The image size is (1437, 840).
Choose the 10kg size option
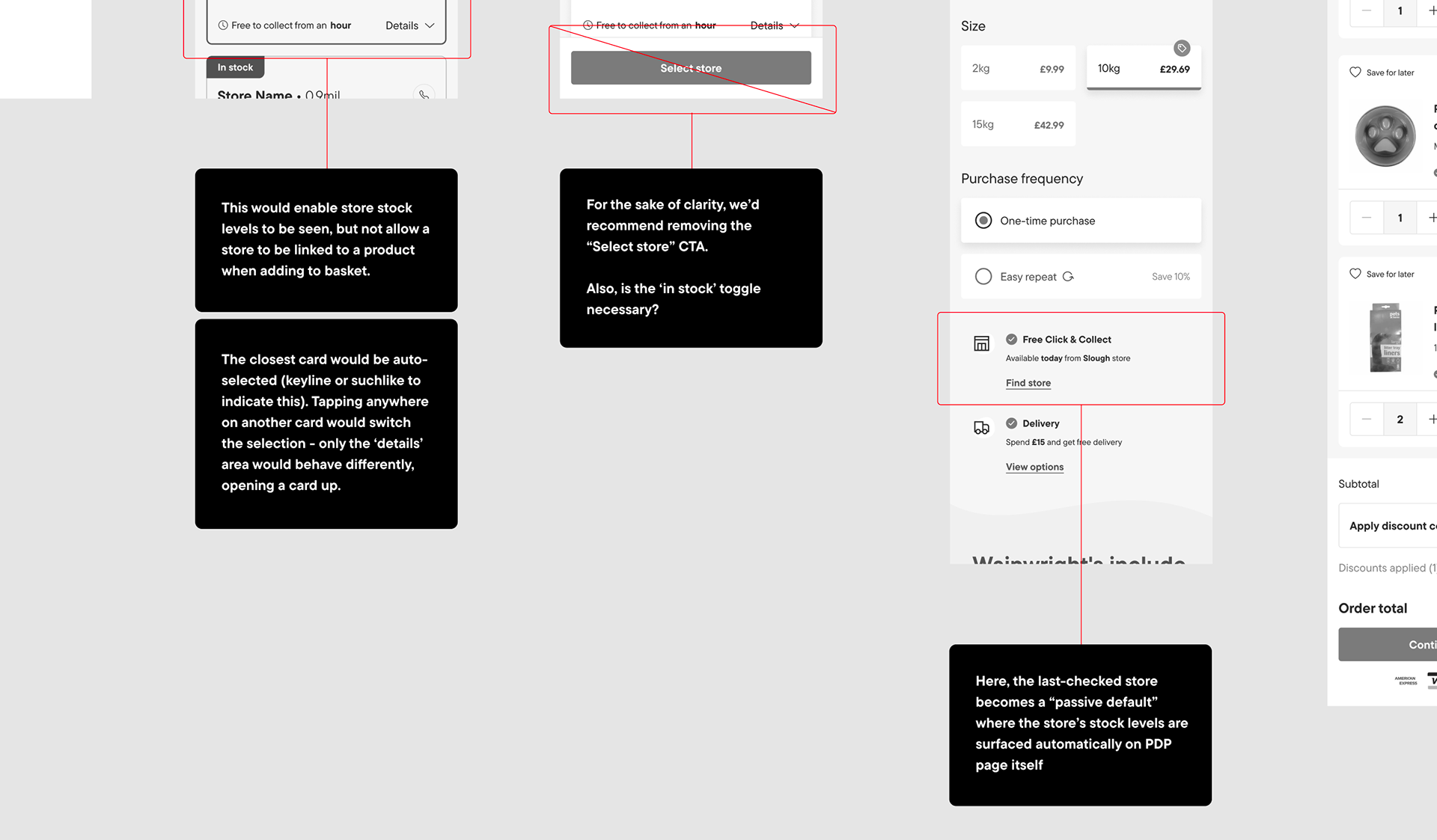[1144, 69]
